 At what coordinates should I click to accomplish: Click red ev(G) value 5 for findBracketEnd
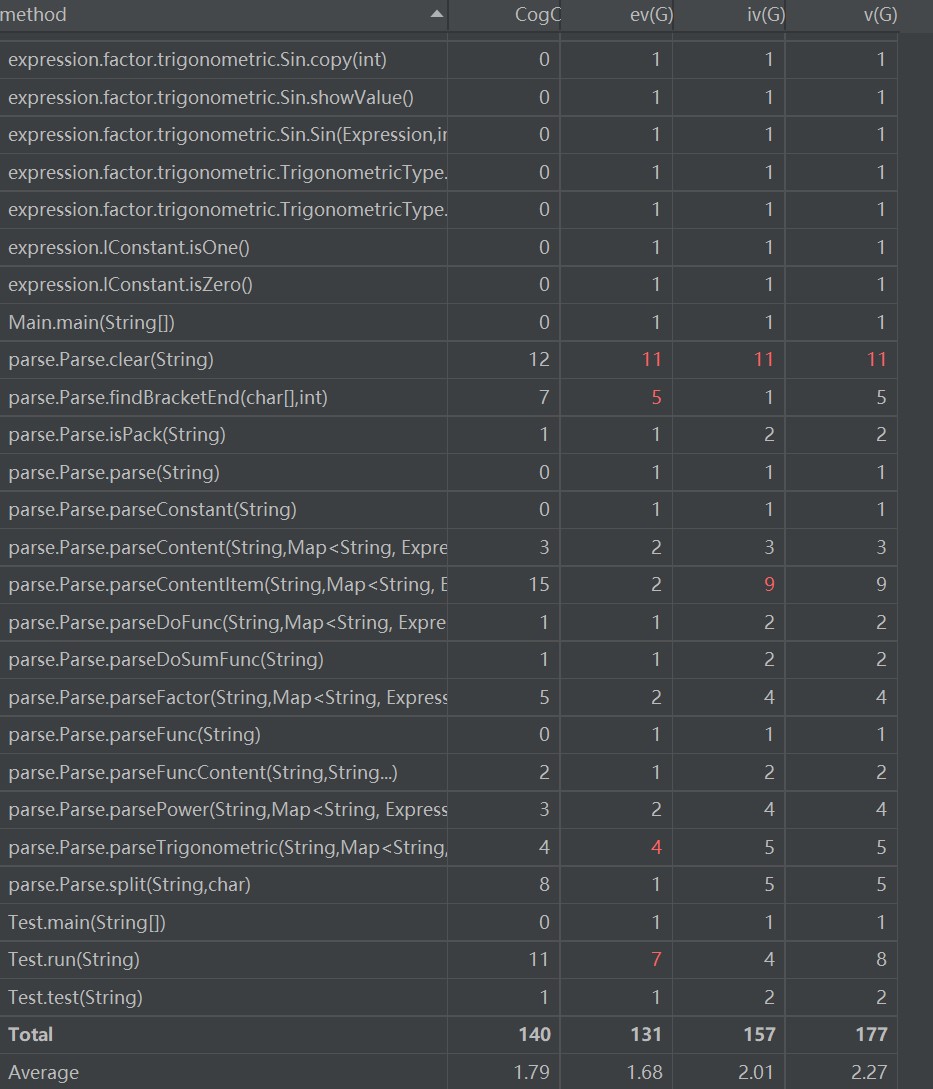[x=657, y=397]
